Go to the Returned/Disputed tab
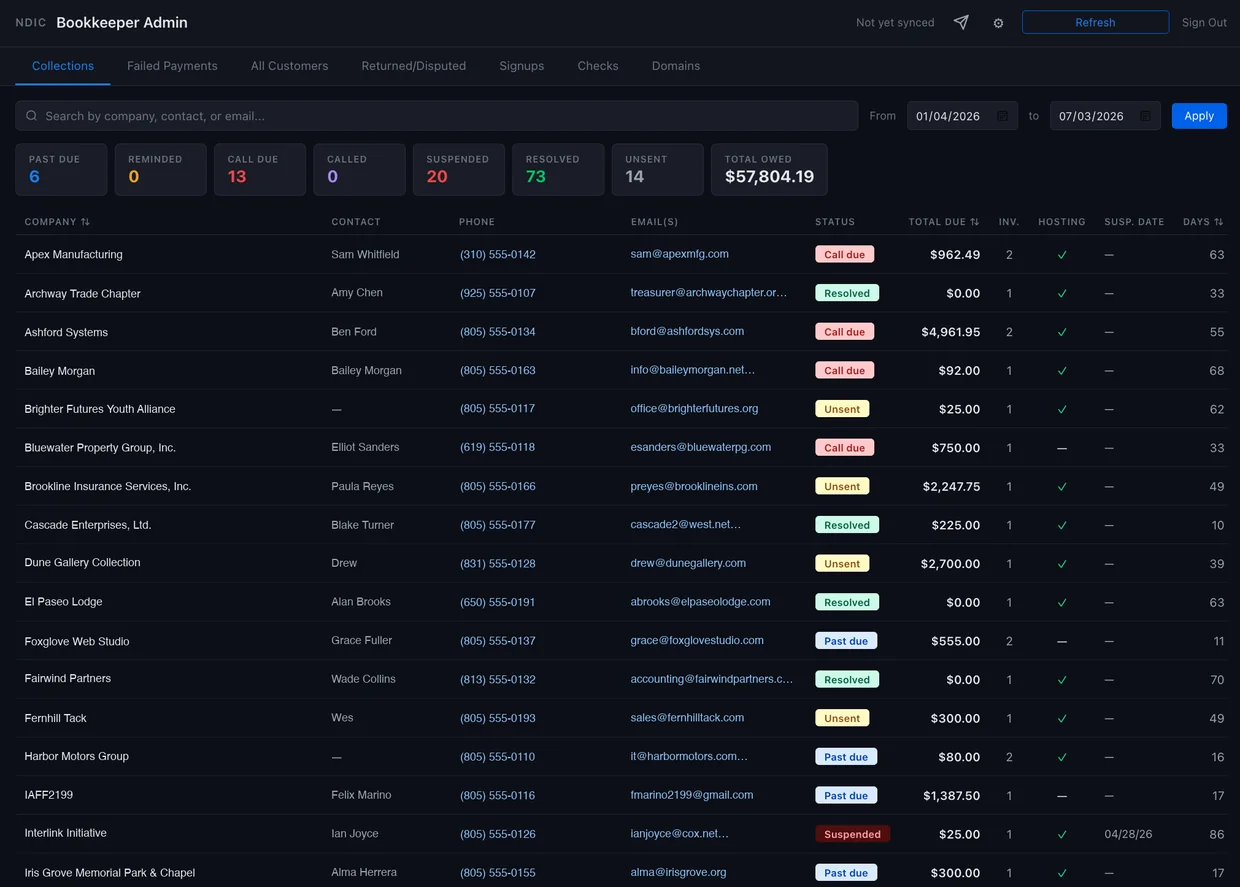This screenshot has height=887, width=1240. coord(414,66)
